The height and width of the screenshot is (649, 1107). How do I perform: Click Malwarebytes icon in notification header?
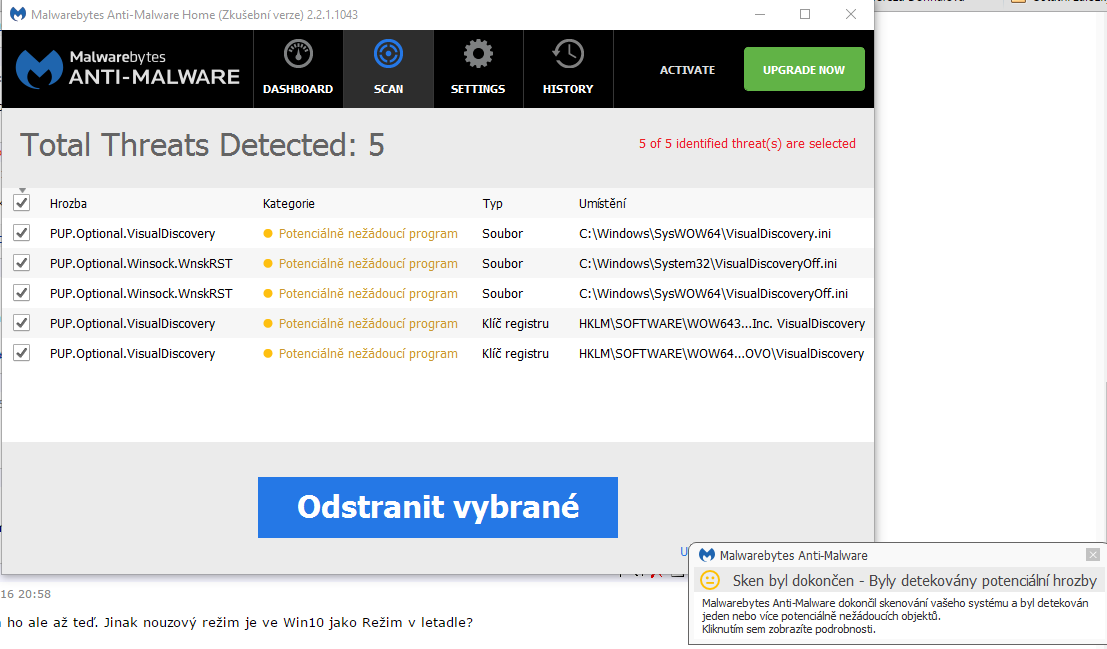coord(707,555)
